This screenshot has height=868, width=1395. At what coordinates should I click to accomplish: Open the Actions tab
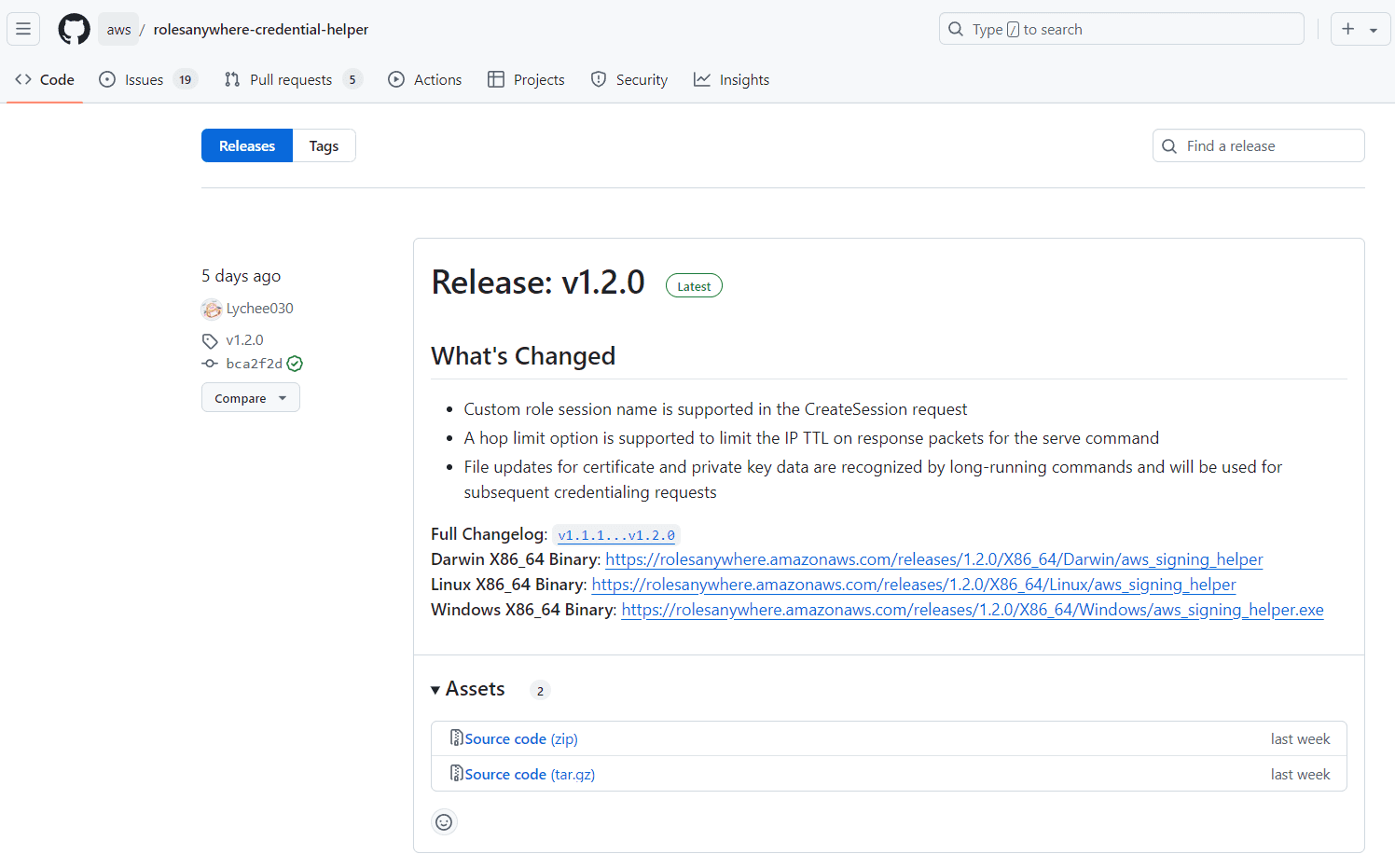tap(425, 80)
